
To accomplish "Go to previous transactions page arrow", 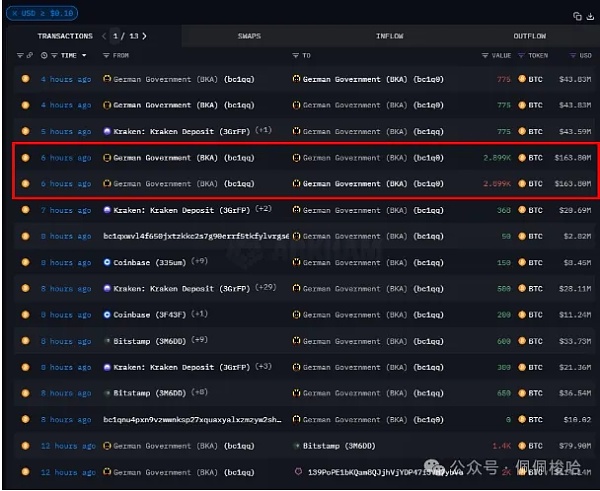I will pyautogui.click(x=105, y=36).
